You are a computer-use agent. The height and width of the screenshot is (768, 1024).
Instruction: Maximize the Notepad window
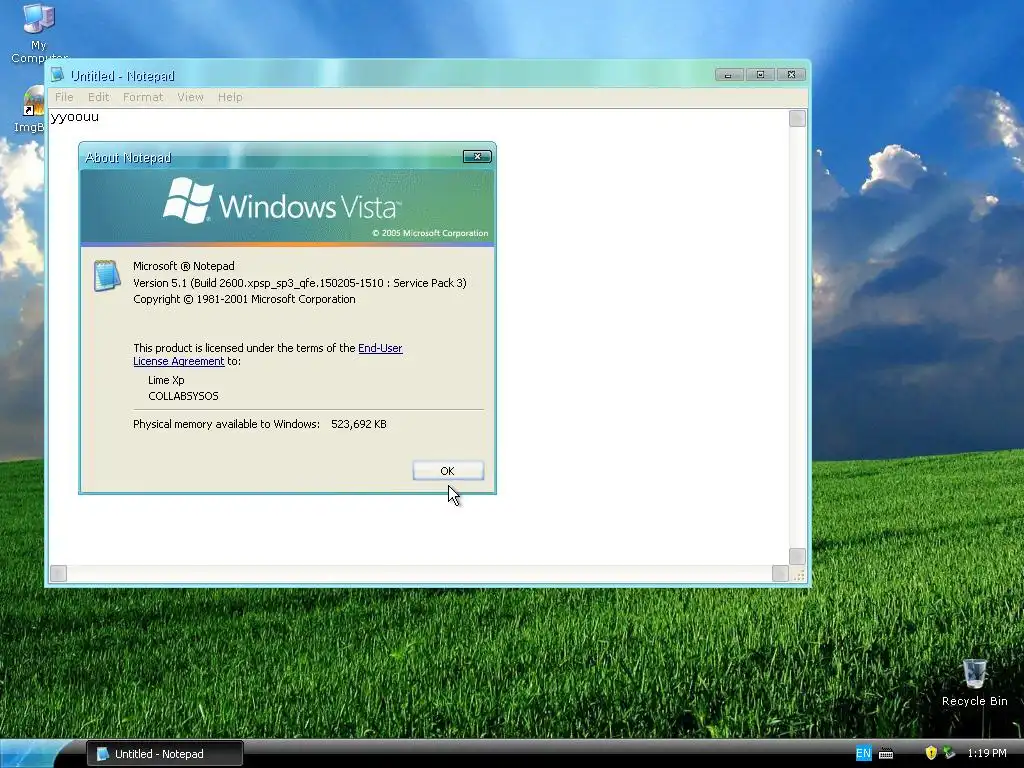[x=760, y=75]
